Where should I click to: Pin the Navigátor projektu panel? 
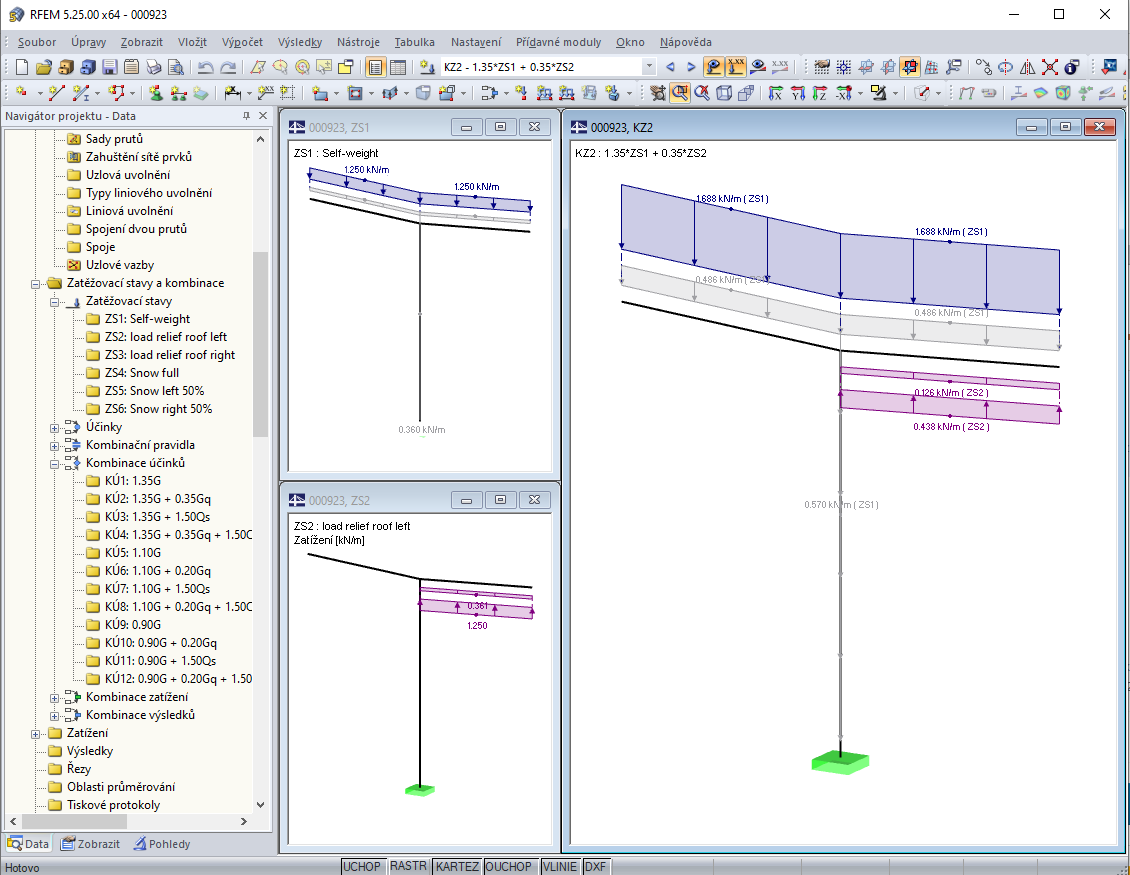(x=246, y=115)
